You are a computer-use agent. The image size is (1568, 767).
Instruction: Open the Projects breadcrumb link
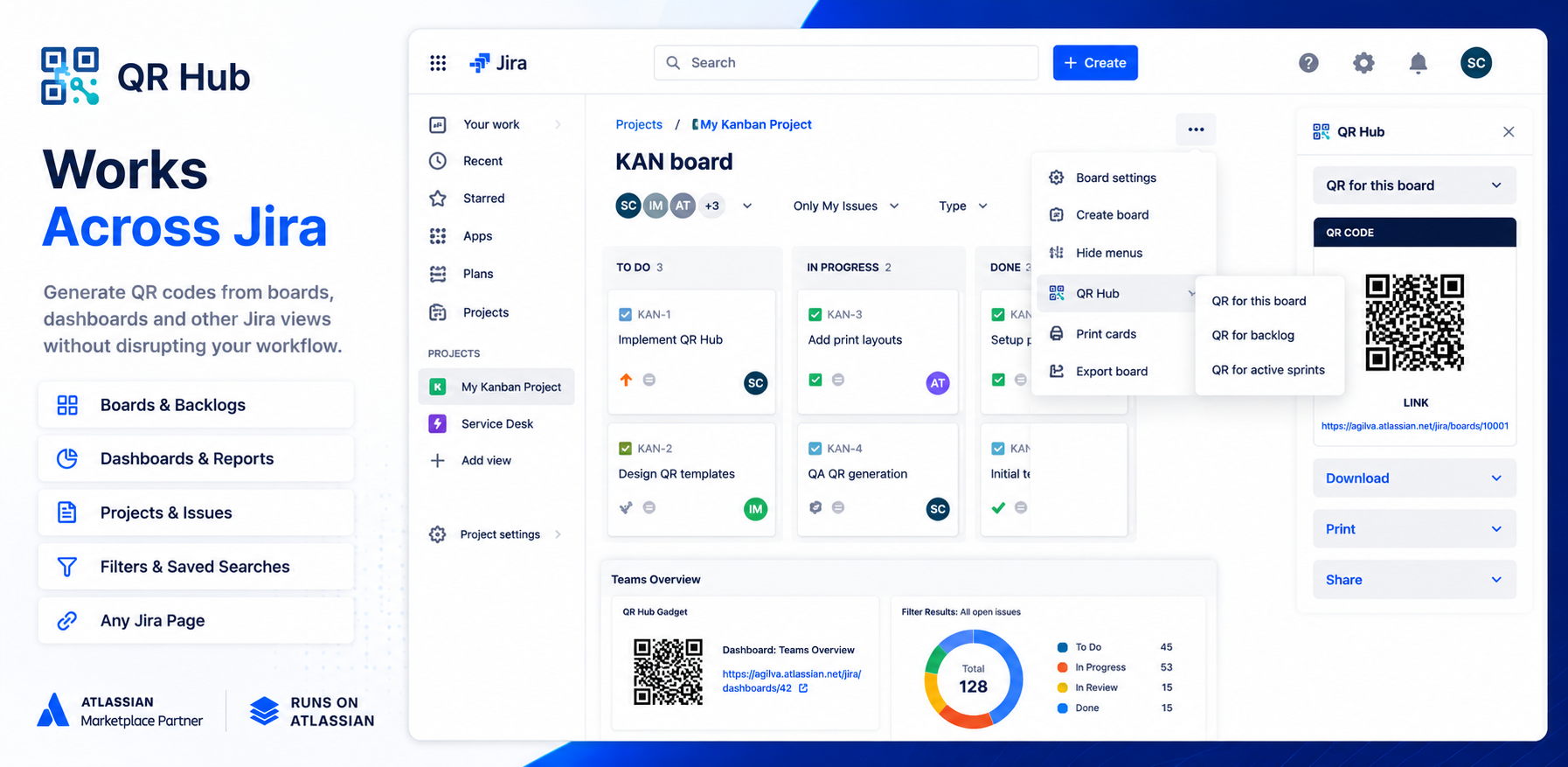pos(639,125)
